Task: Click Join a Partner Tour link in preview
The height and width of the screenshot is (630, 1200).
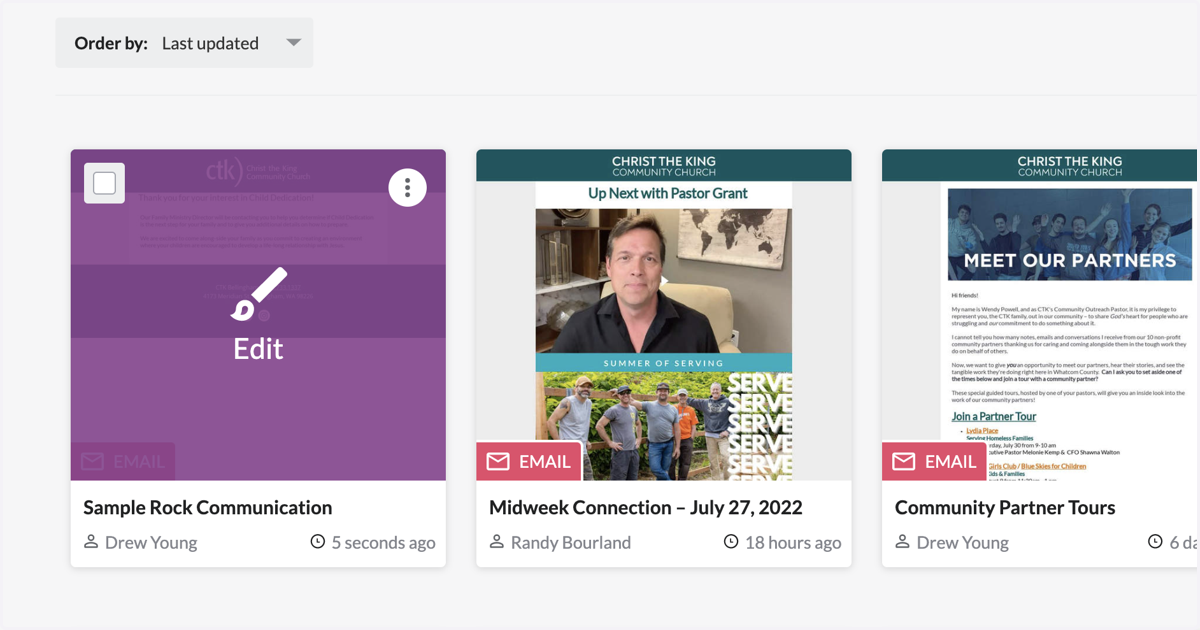Action: (993, 416)
